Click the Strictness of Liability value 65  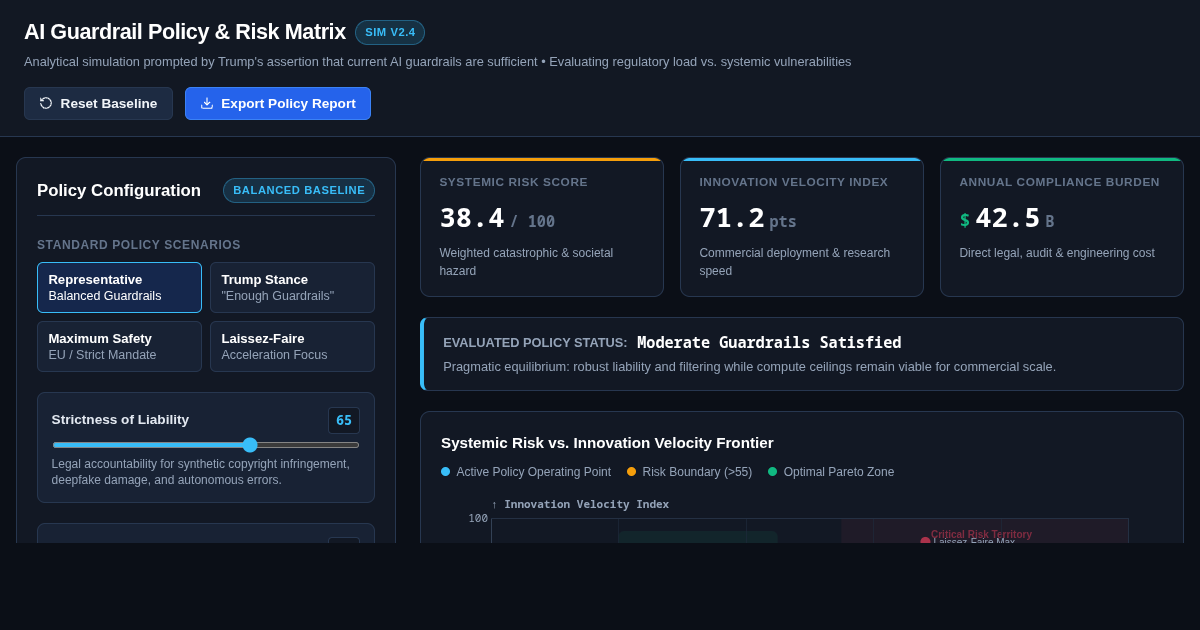tap(344, 421)
